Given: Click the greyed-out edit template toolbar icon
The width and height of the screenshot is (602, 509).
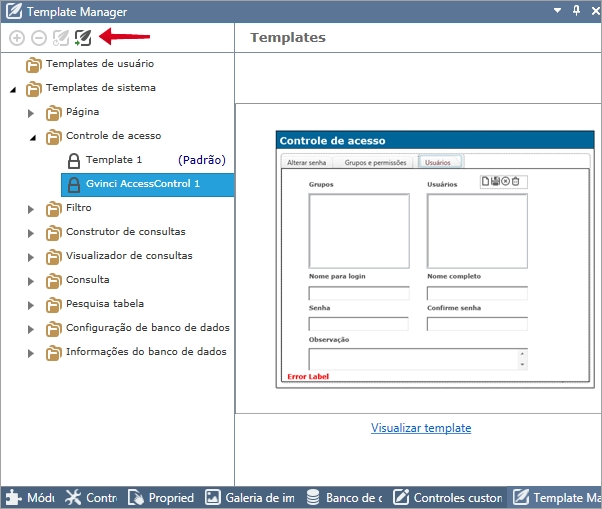Looking at the screenshot, I should point(61,38).
